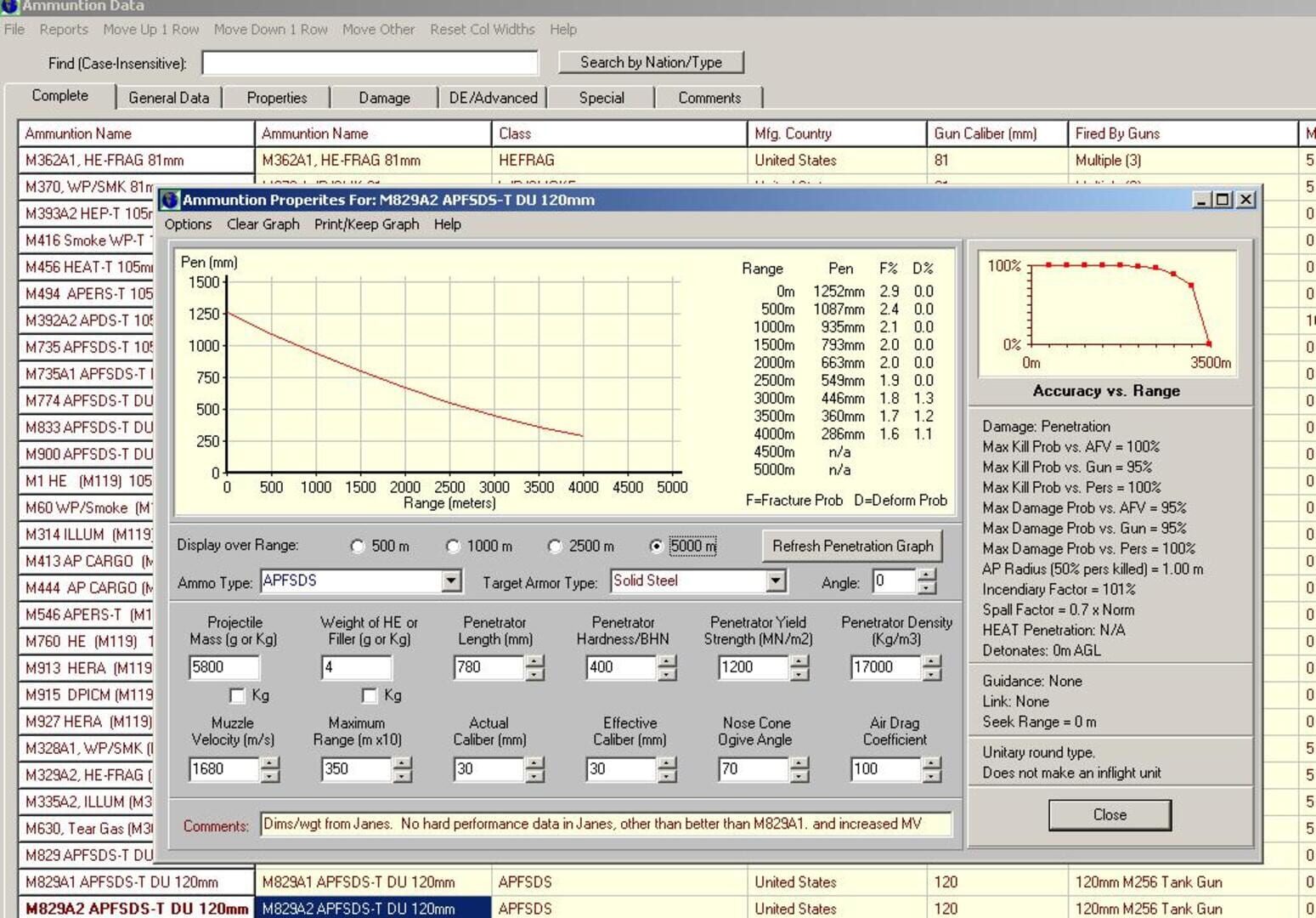This screenshot has width=1316, height=918.
Task: Click inside the Find search field
Action: point(370,62)
